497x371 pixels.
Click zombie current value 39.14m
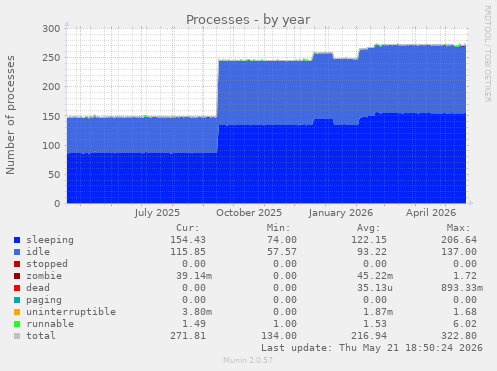click(194, 276)
